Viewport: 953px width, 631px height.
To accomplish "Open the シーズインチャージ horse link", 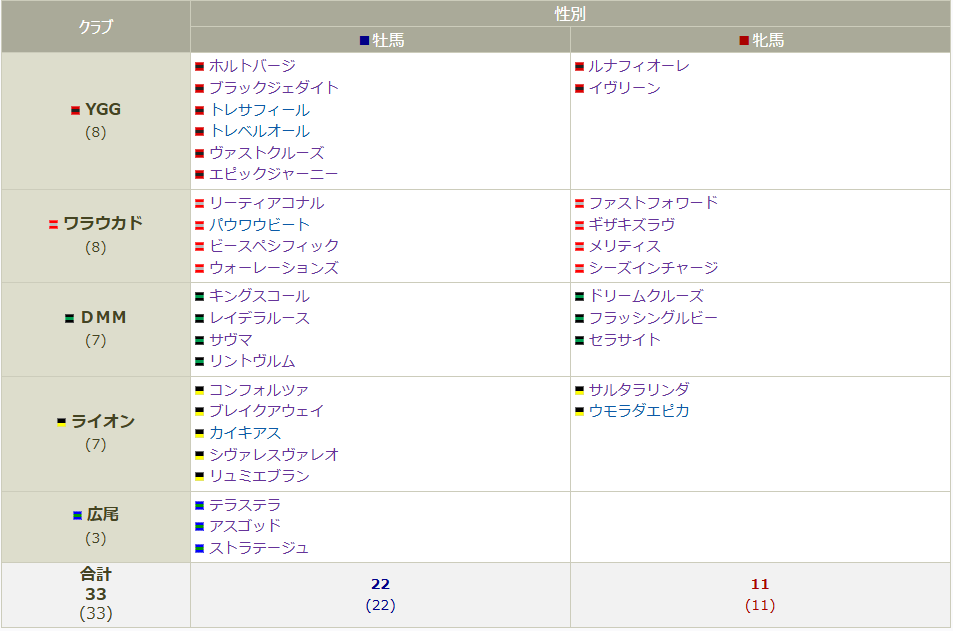I will tap(653, 267).
